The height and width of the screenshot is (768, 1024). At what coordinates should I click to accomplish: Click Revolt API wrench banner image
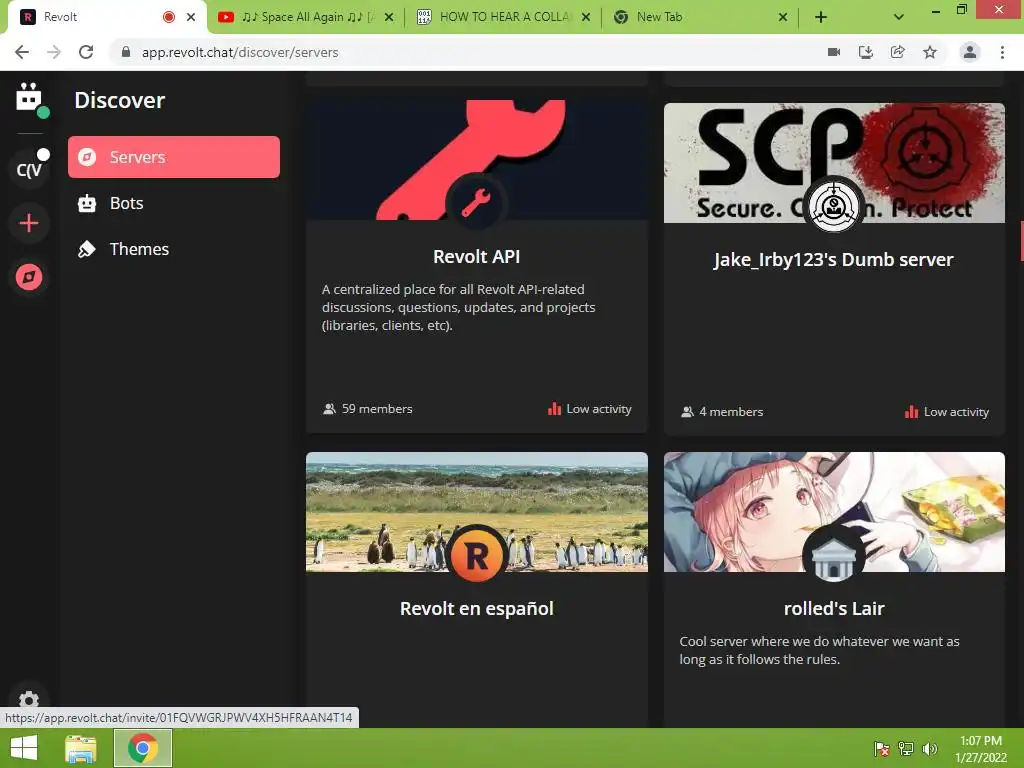click(477, 159)
